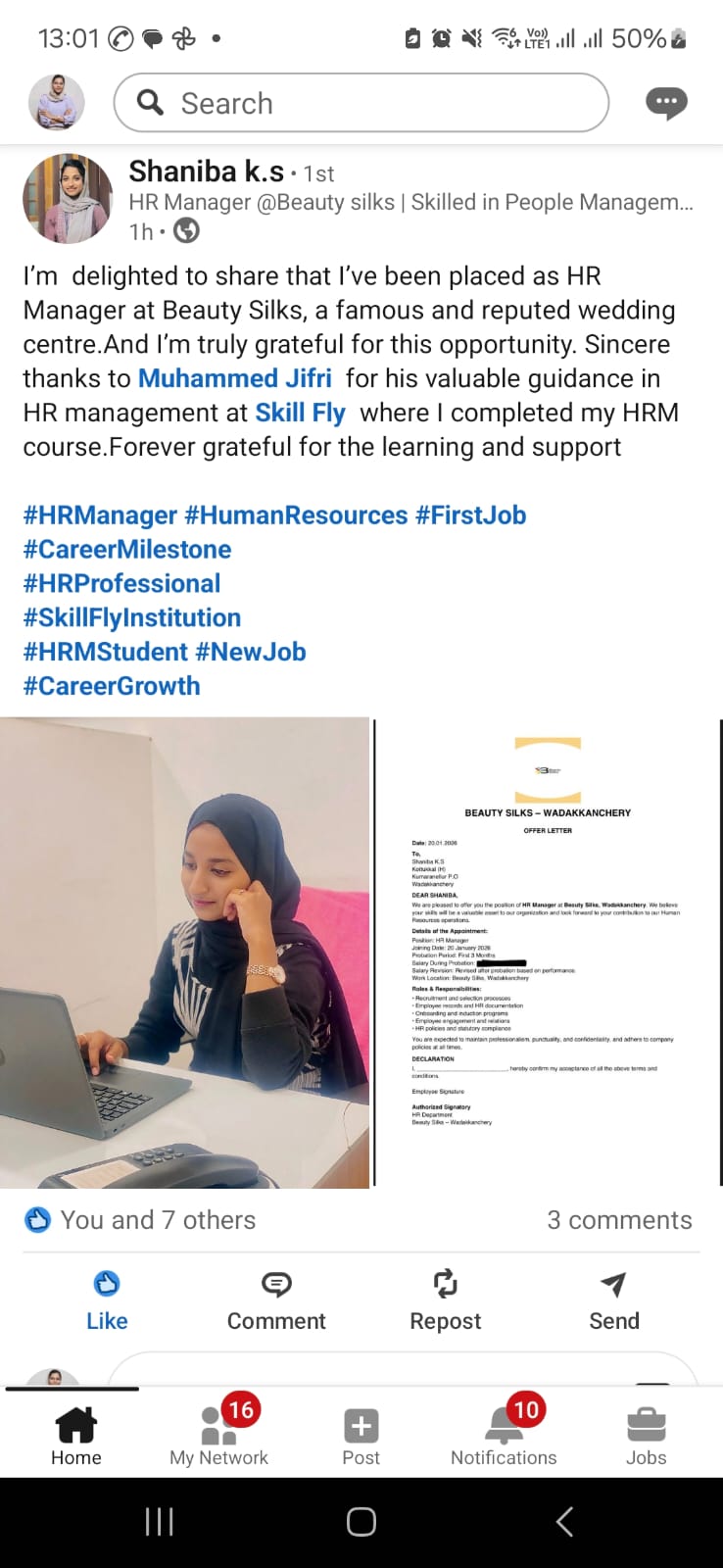The image size is (723, 1568).
Task: Tap inside the Search field
Action: pos(361,102)
